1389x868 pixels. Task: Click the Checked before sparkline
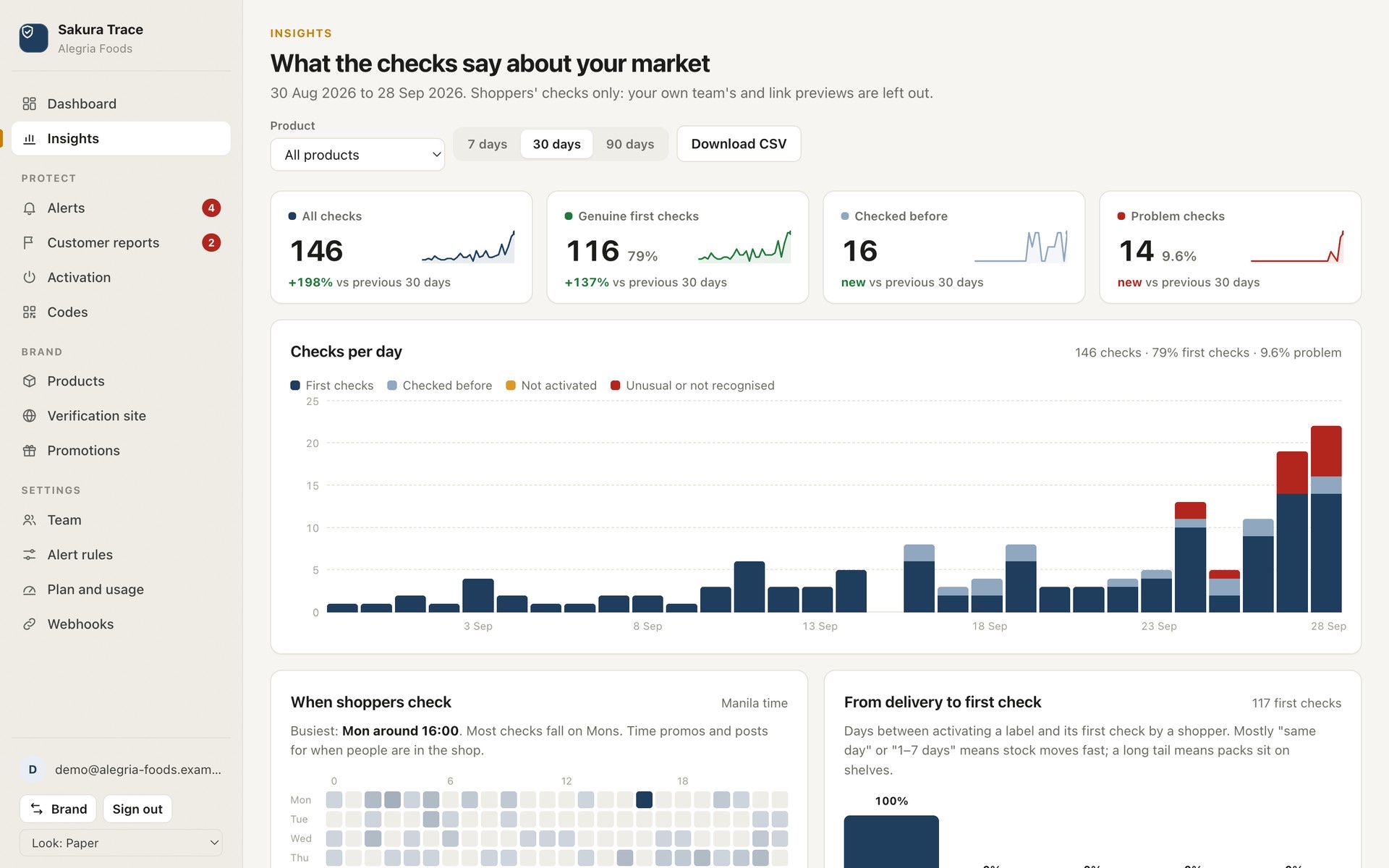(1021, 247)
